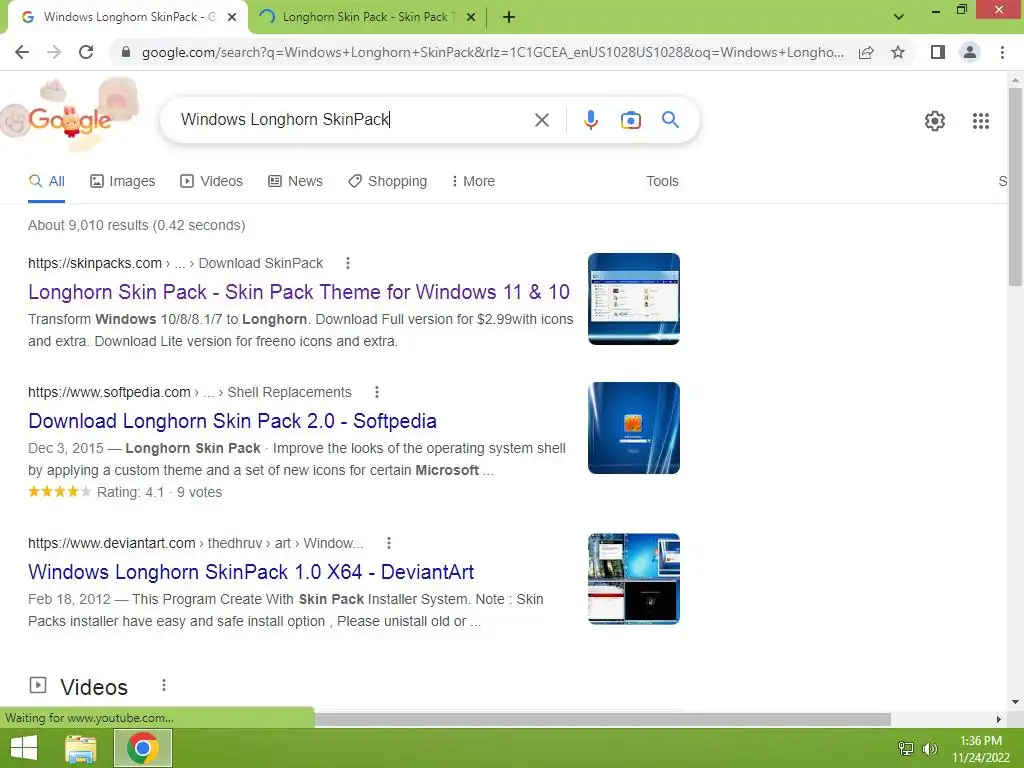Clear the search box with the X icon
Screen dimensions: 1024x768
(x=541, y=120)
